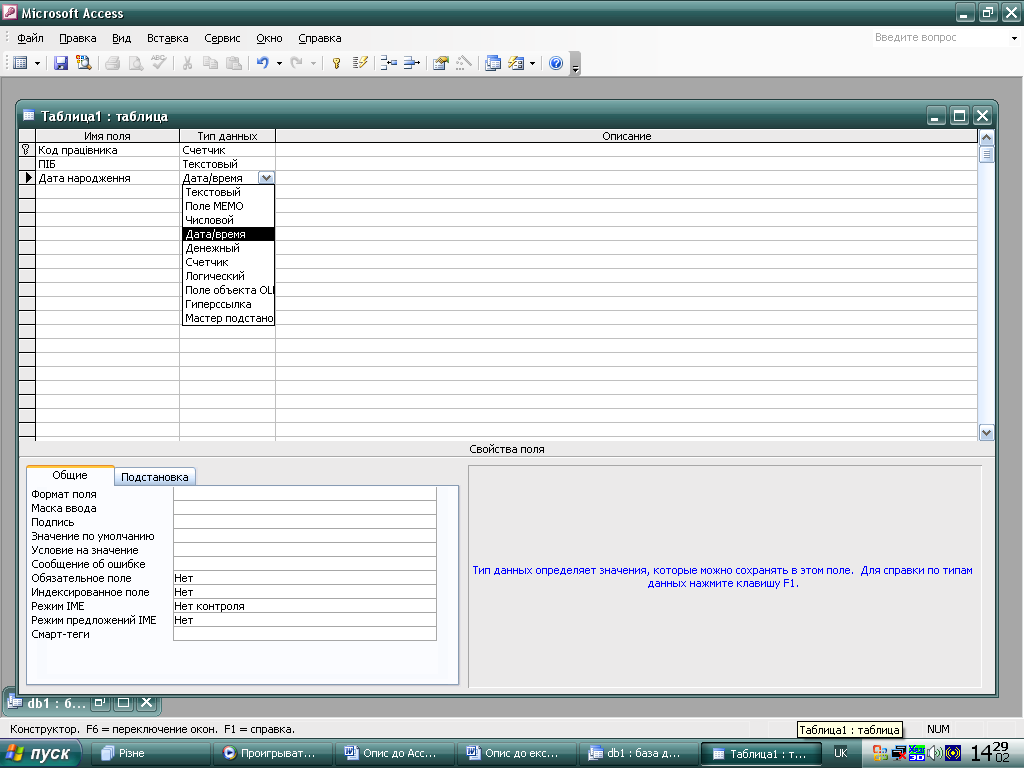Image resolution: width=1024 pixels, height=768 pixels.
Task: Click the Undo arrow icon
Action: click(x=263, y=63)
